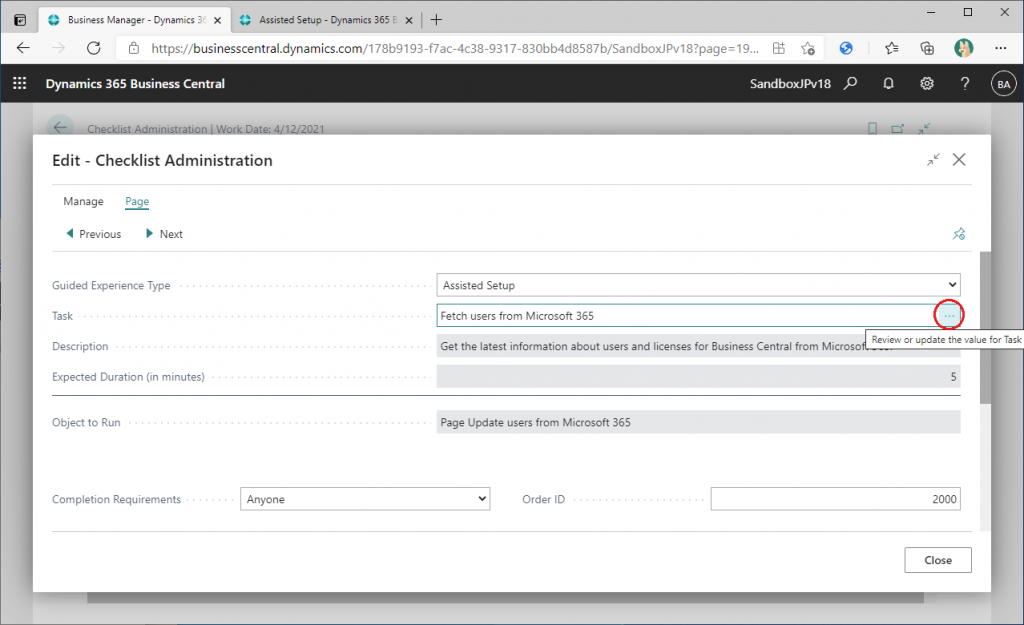
Task: Open the notifications bell icon
Action: [x=888, y=84]
